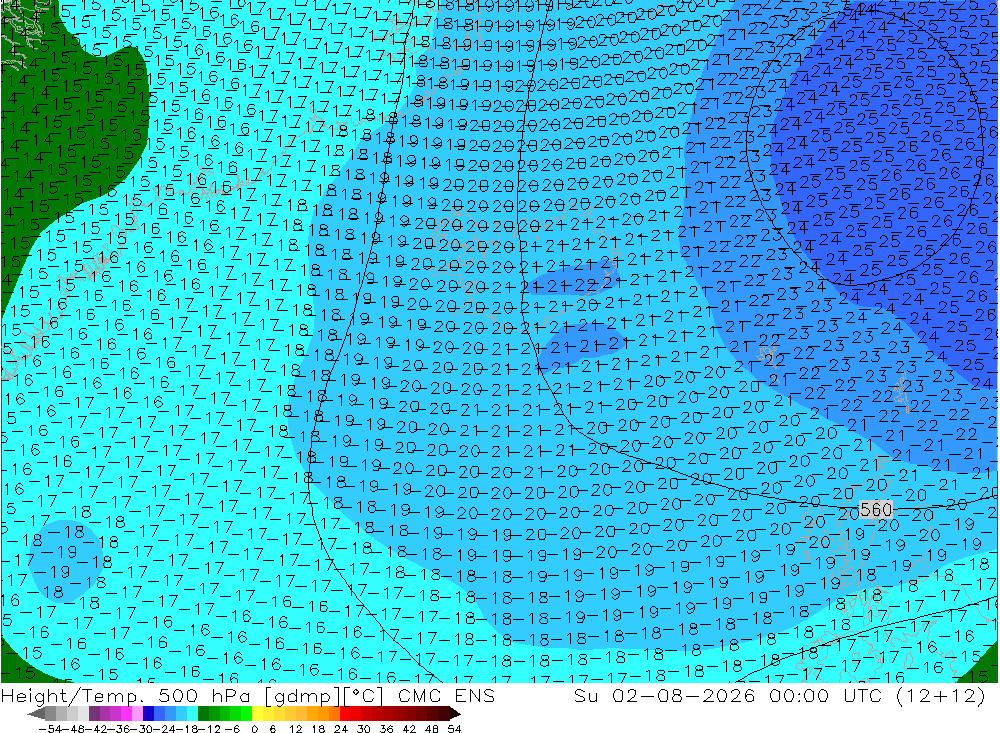
Task: Select the orange 18 legend swatch
Action: (323, 713)
